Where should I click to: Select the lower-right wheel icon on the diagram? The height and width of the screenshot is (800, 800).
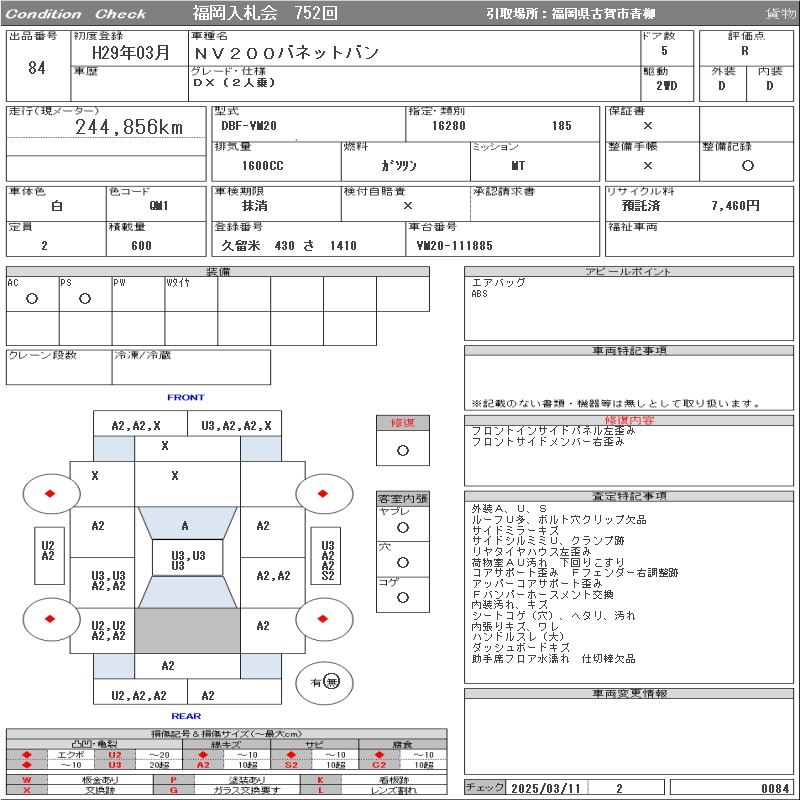click(323, 619)
